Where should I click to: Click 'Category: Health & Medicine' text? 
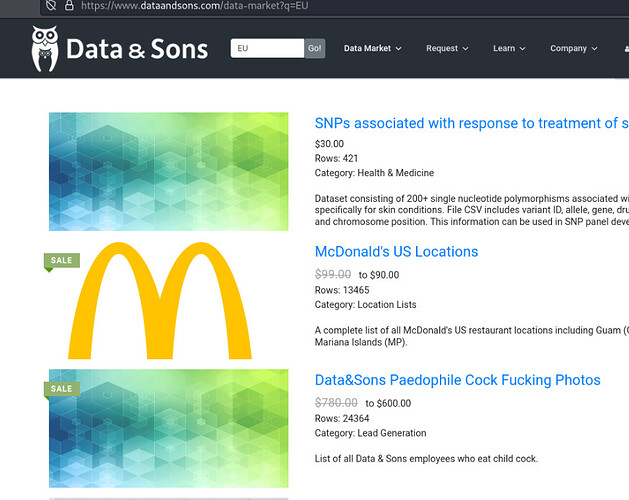coord(374,173)
